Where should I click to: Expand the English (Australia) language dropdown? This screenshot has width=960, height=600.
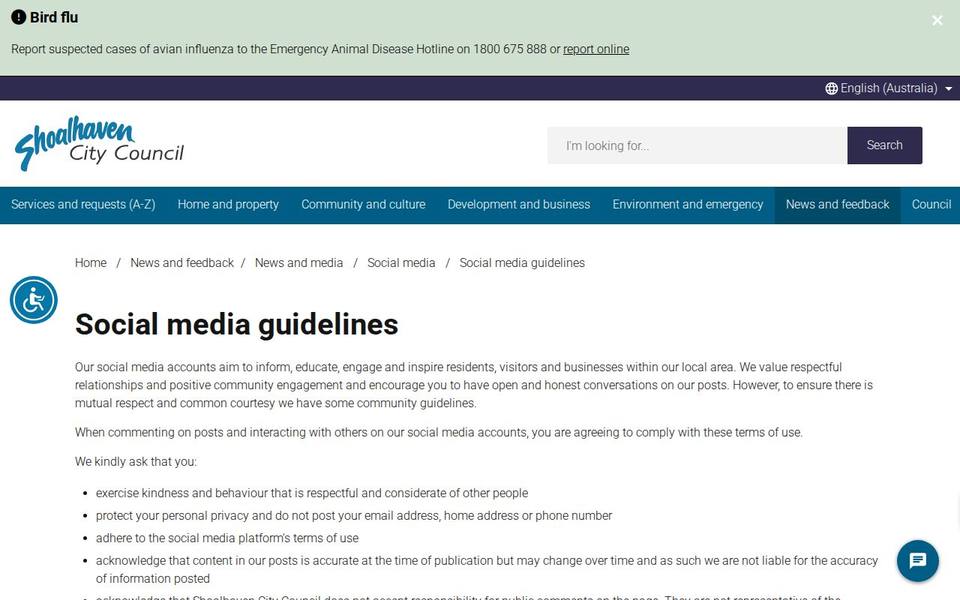click(888, 88)
